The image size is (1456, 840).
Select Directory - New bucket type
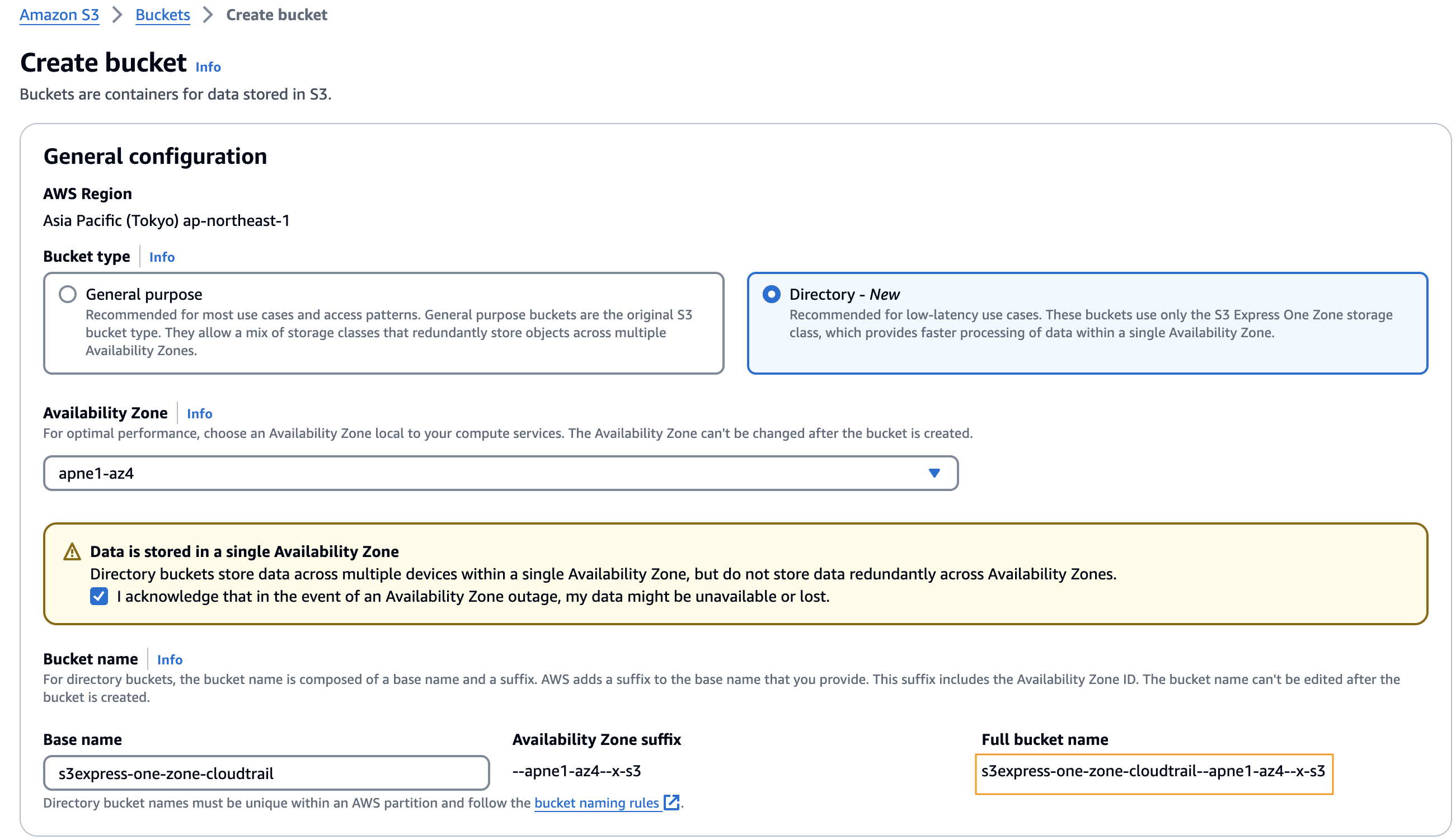[x=771, y=294]
